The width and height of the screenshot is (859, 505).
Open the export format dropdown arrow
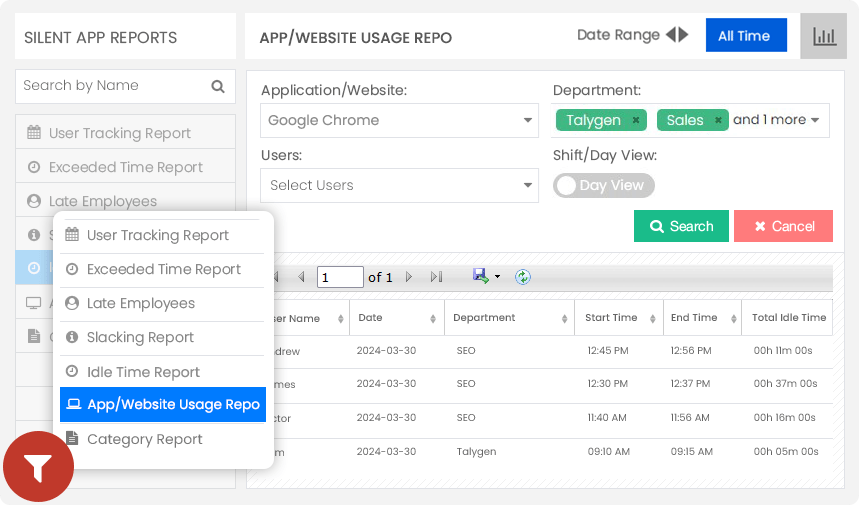[x=497, y=277]
